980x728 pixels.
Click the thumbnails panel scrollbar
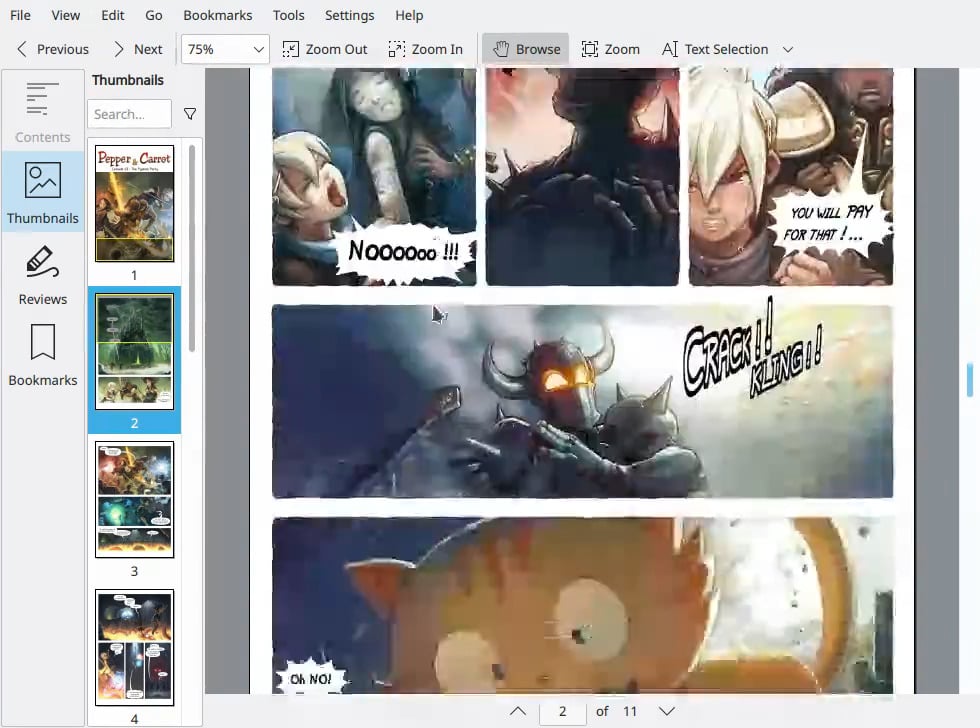pyautogui.click(x=192, y=248)
